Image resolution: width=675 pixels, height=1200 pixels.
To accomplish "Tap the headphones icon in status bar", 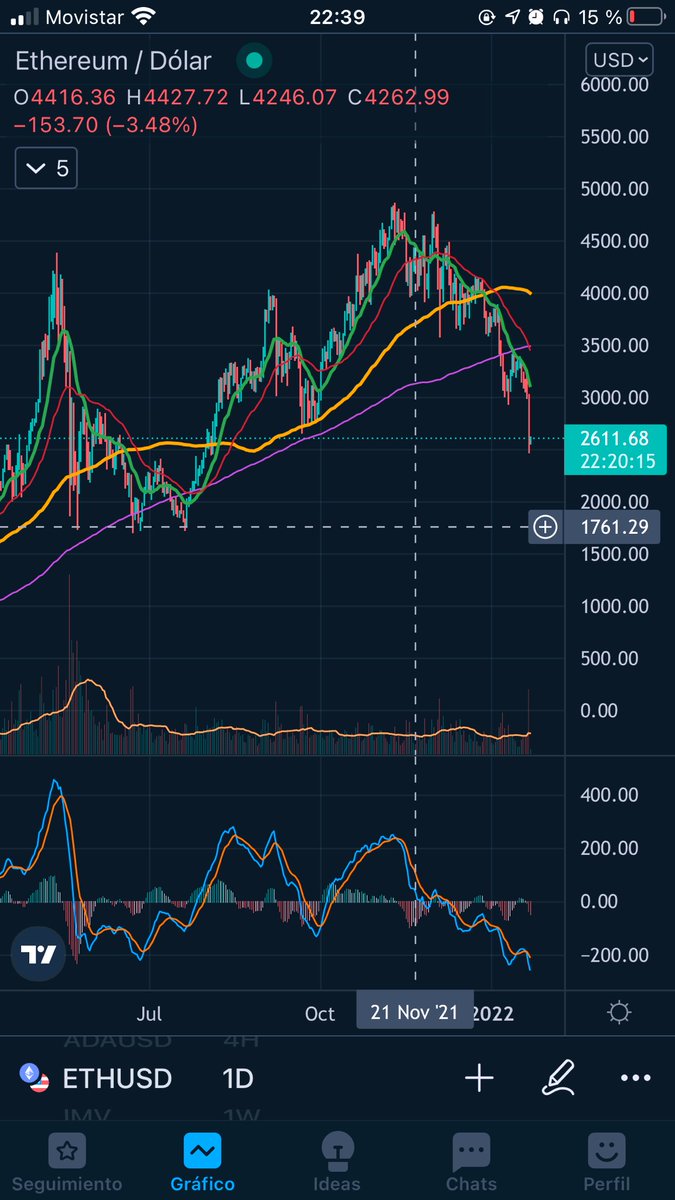I will tap(560, 17).
